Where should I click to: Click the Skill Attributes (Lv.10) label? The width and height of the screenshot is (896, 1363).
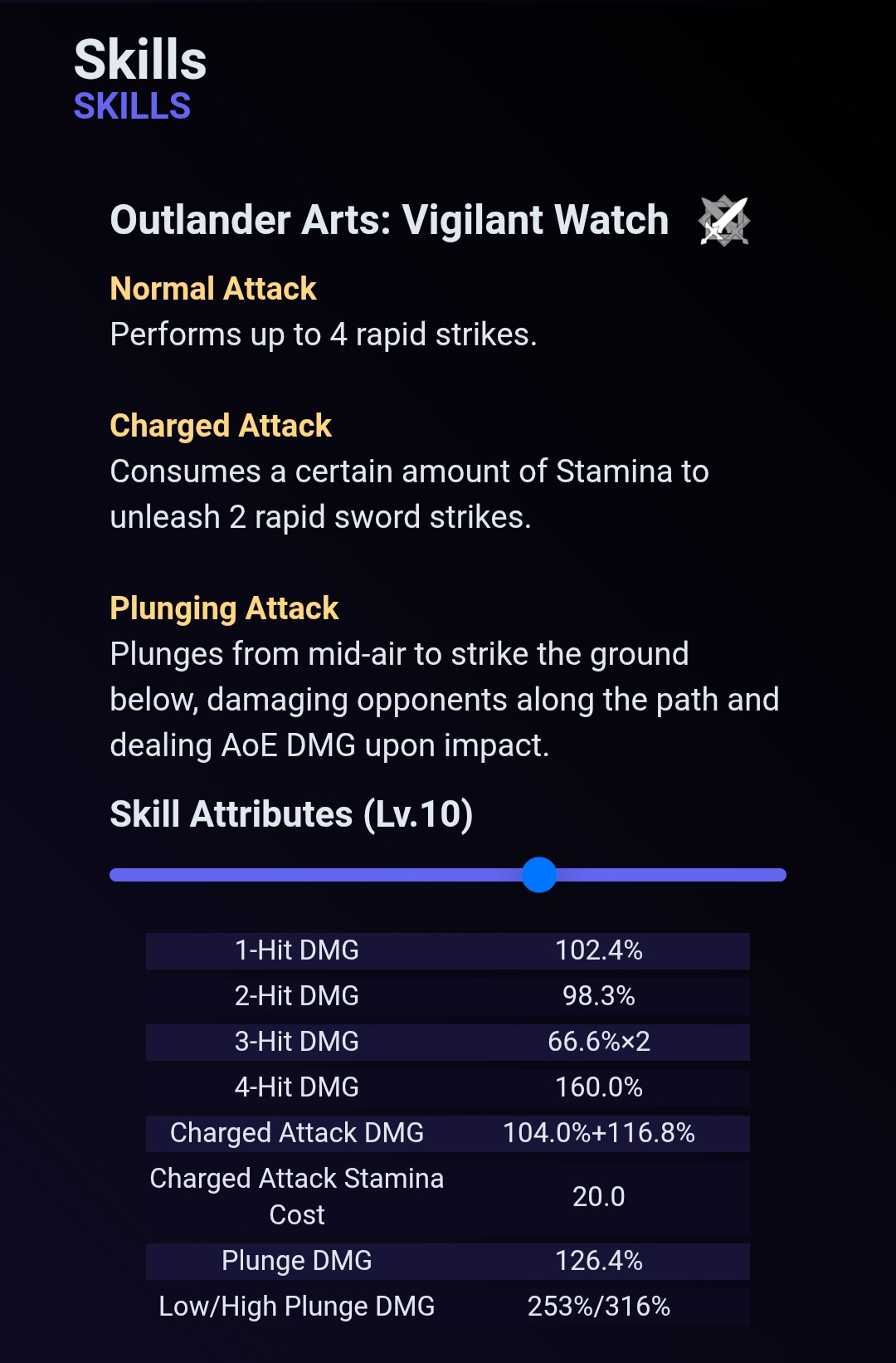click(291, 814)
